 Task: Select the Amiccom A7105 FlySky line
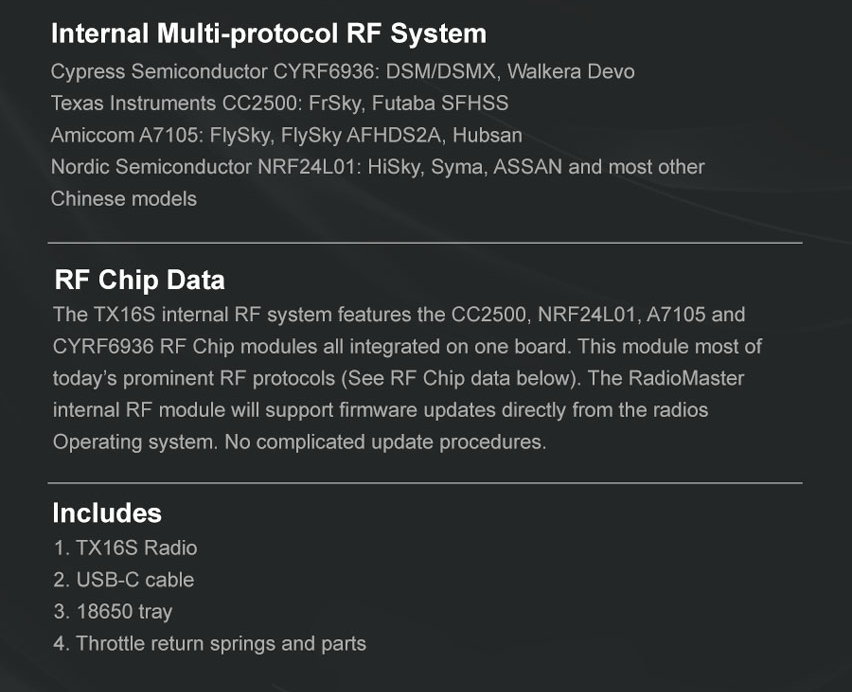286,135
